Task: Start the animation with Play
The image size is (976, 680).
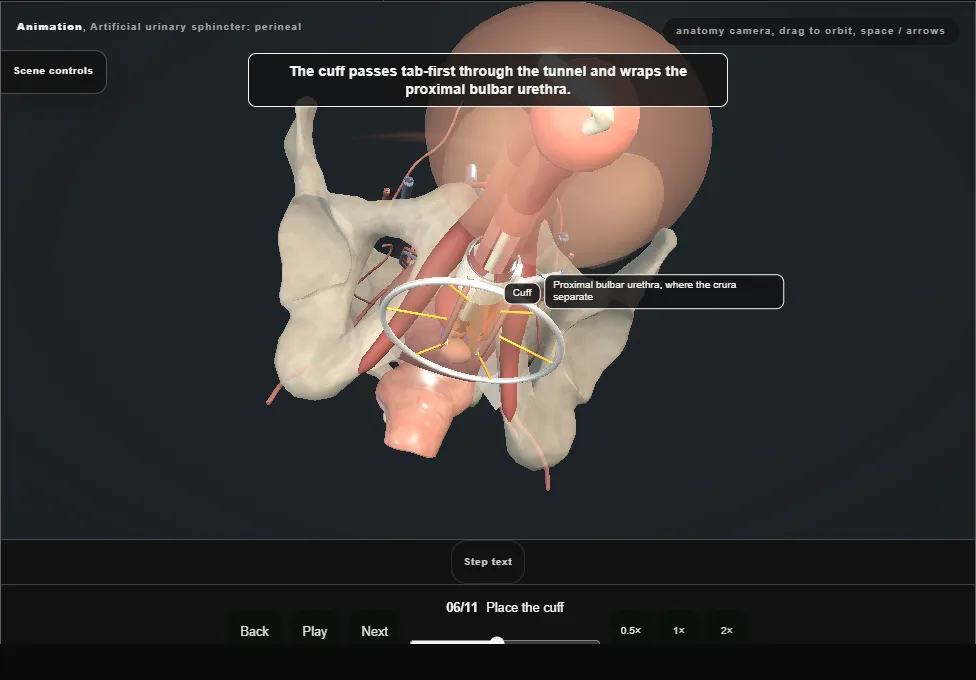Action: [314, 631]
